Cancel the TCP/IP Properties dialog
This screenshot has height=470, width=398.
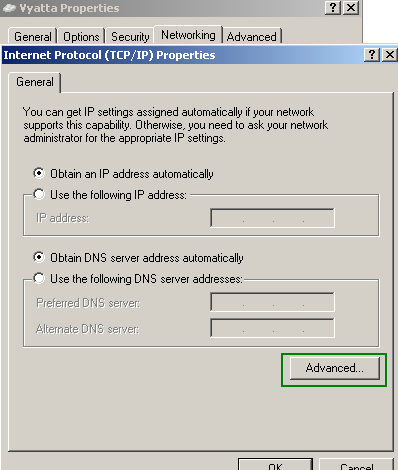(x=356, y=464)
